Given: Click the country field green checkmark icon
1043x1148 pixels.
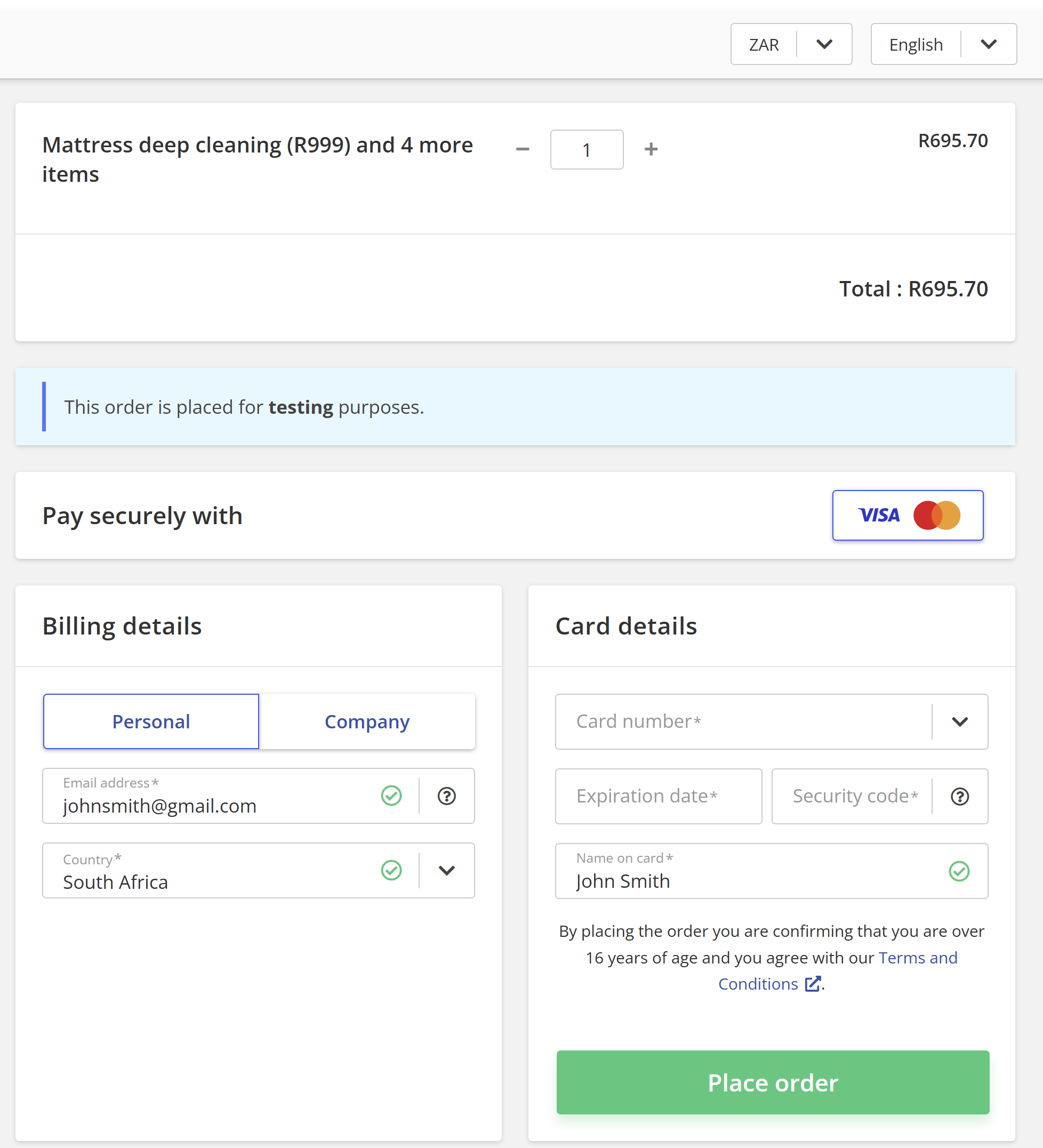Looking at the screenshot, I should tap(391, 870).
